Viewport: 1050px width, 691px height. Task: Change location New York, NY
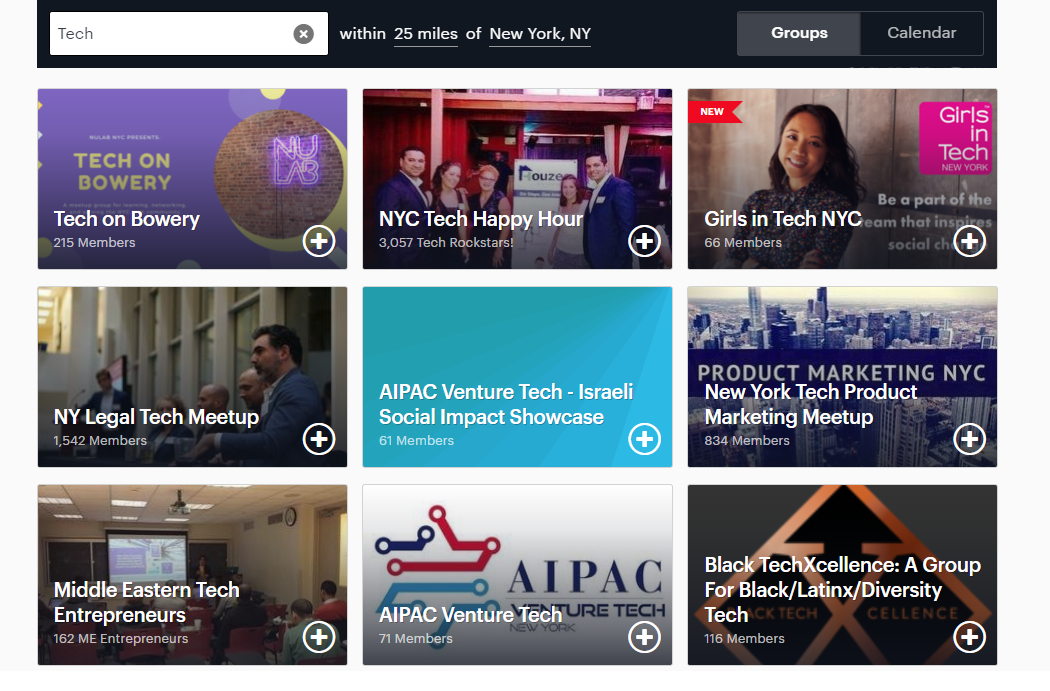click(x=540, y=34)
